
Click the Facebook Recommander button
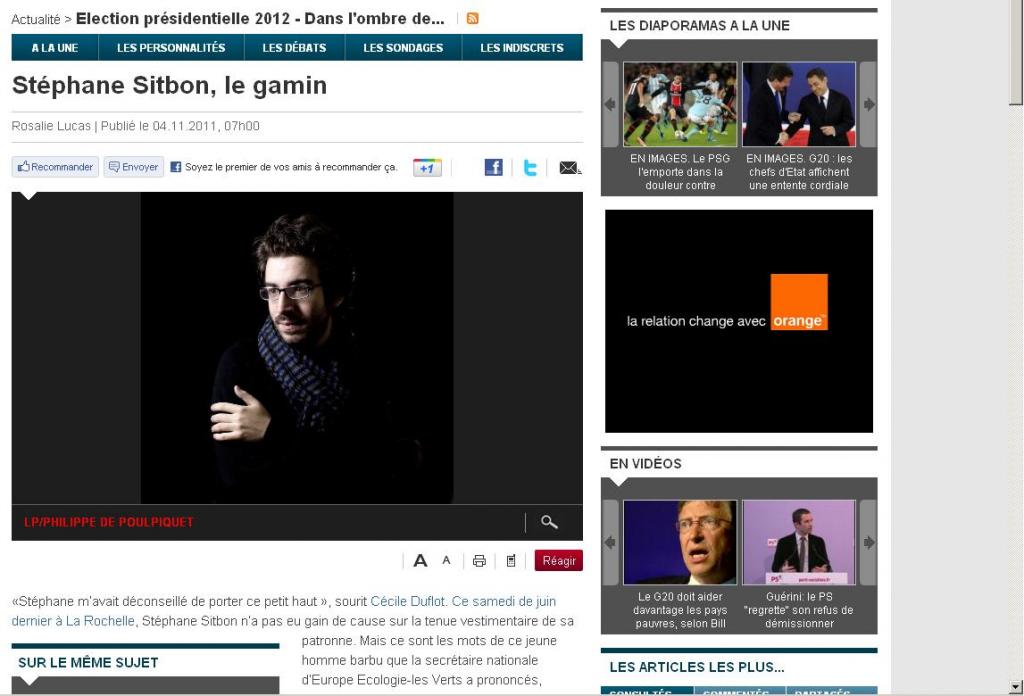click(x=55, y=167)
